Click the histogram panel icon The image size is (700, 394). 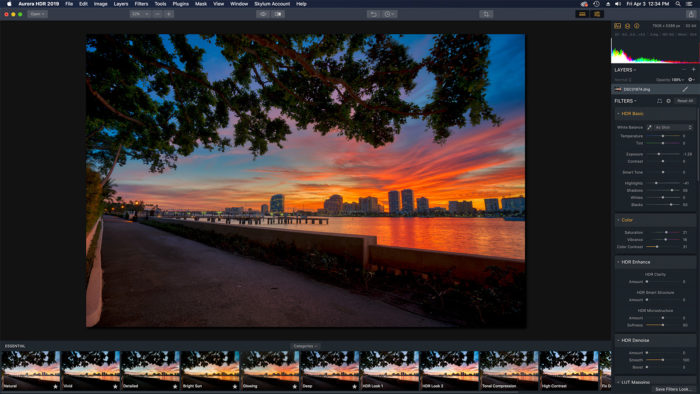pos(618,26)
